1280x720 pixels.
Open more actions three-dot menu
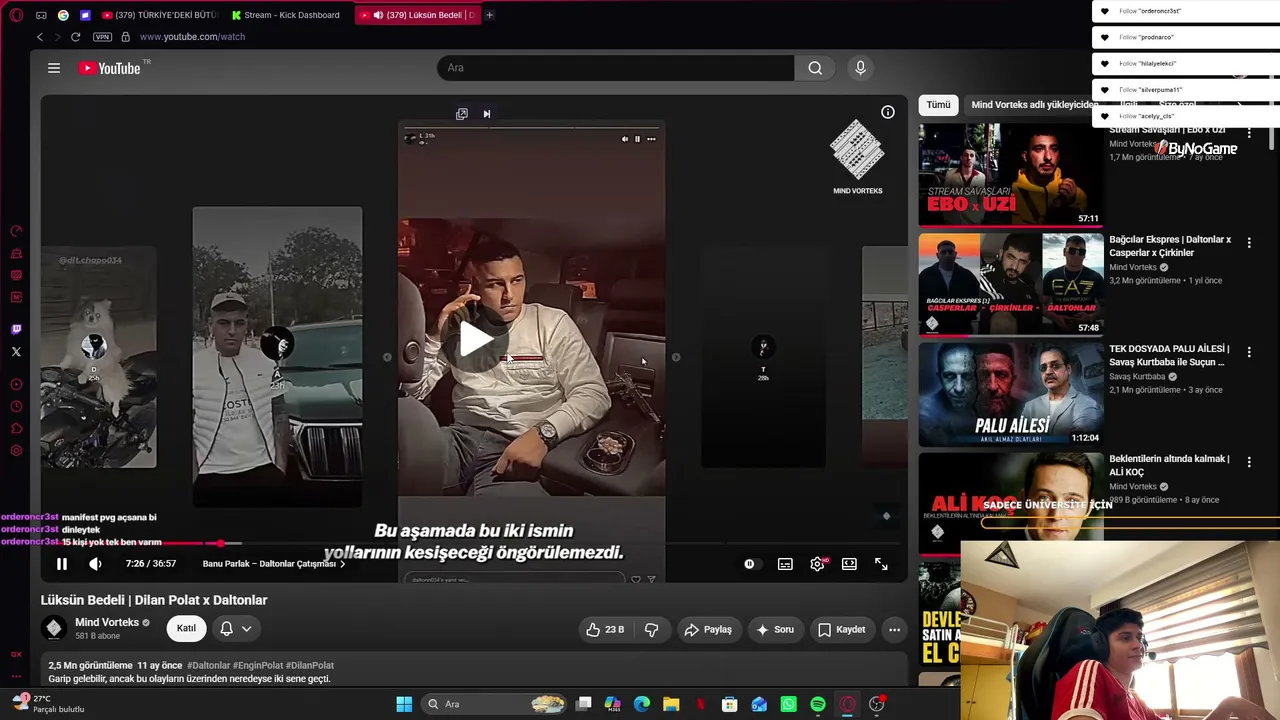click(x=894, y=630)
